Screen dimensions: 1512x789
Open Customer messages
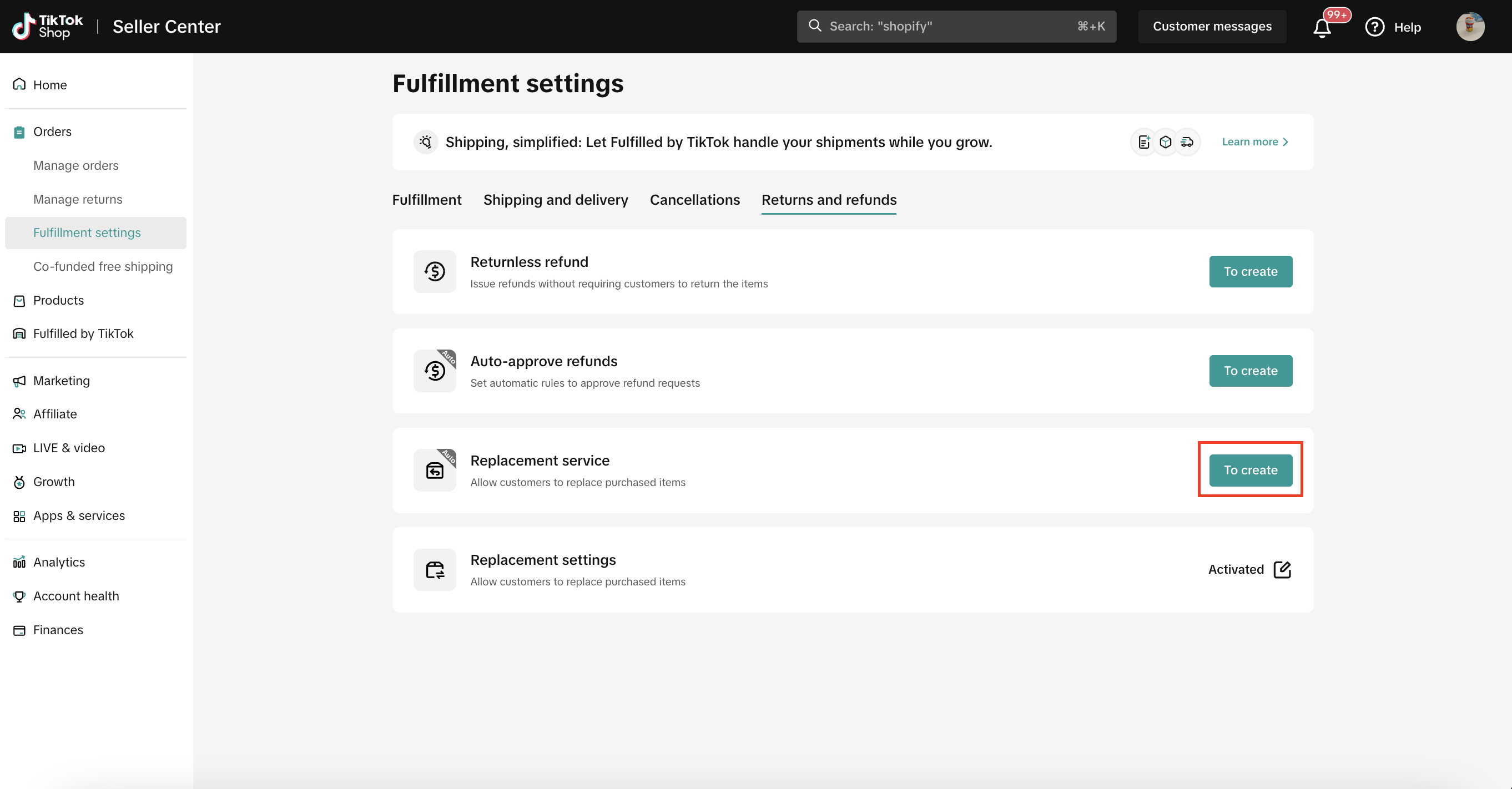[x=1212, y=27]
